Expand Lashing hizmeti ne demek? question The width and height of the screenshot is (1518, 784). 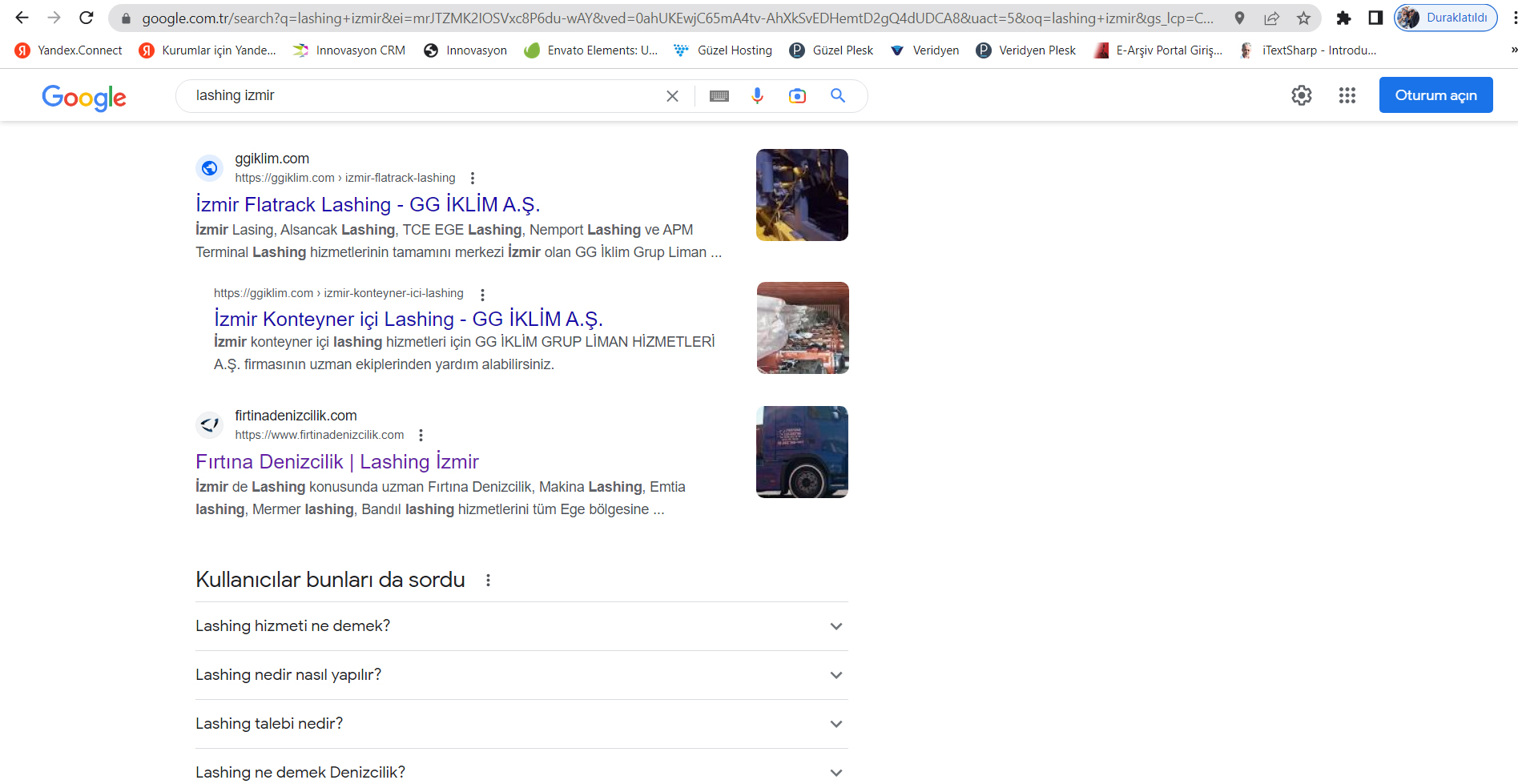click(x=521, y=626)
